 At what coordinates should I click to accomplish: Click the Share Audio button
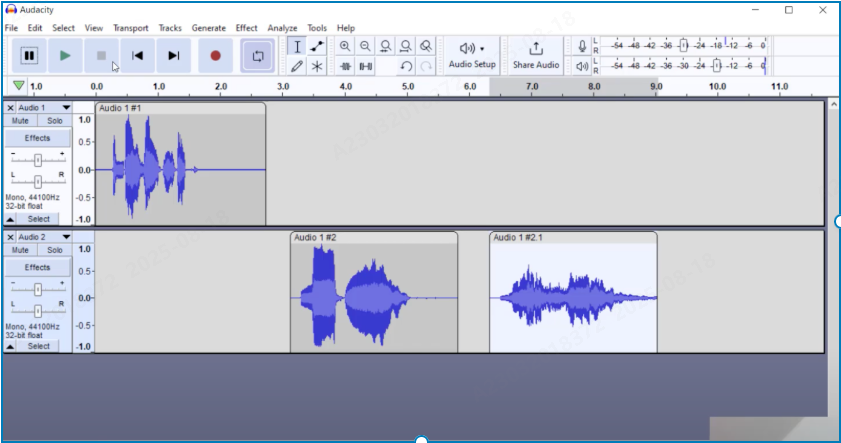point(536,55)
